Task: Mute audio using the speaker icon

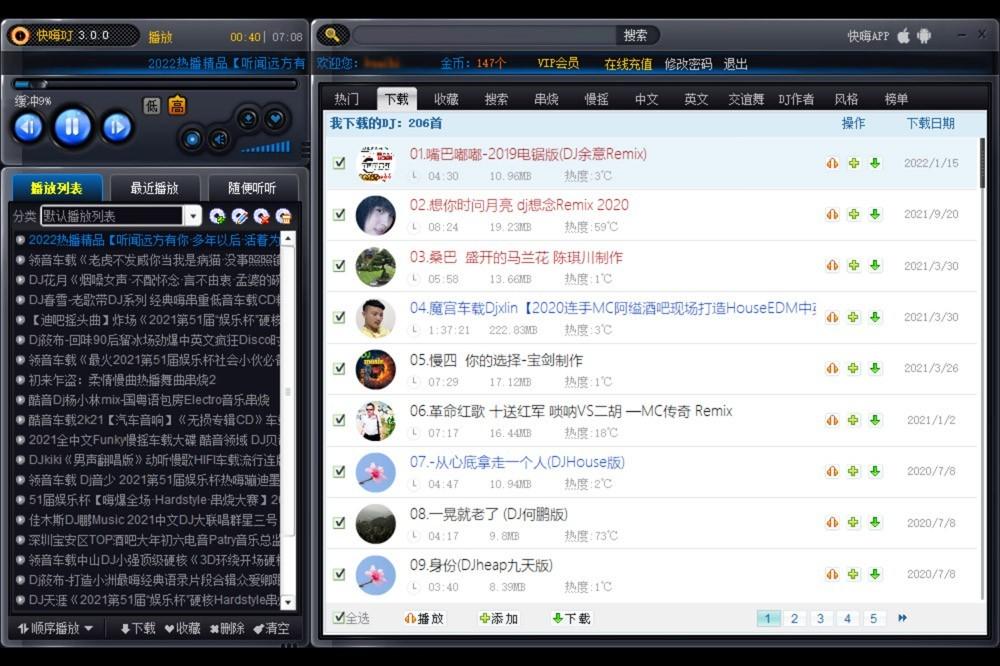Action: click(219, 139)
